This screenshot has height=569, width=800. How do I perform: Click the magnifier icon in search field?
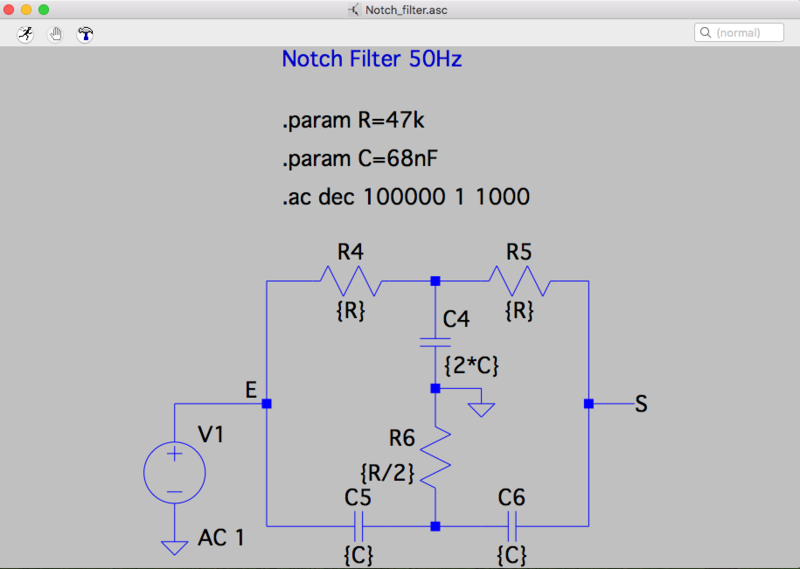point(706,33)
